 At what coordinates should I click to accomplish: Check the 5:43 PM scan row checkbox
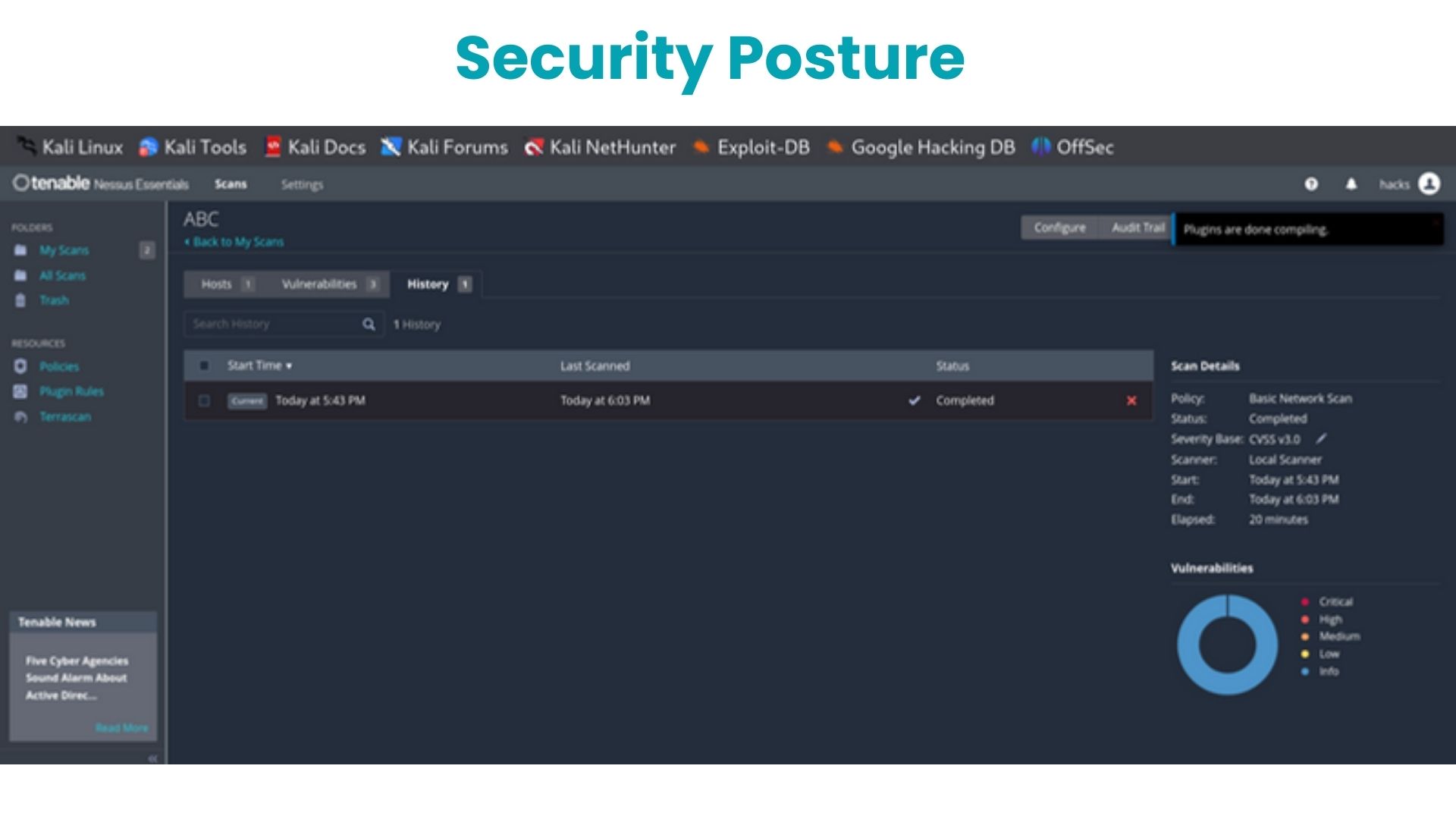point(204,400)
